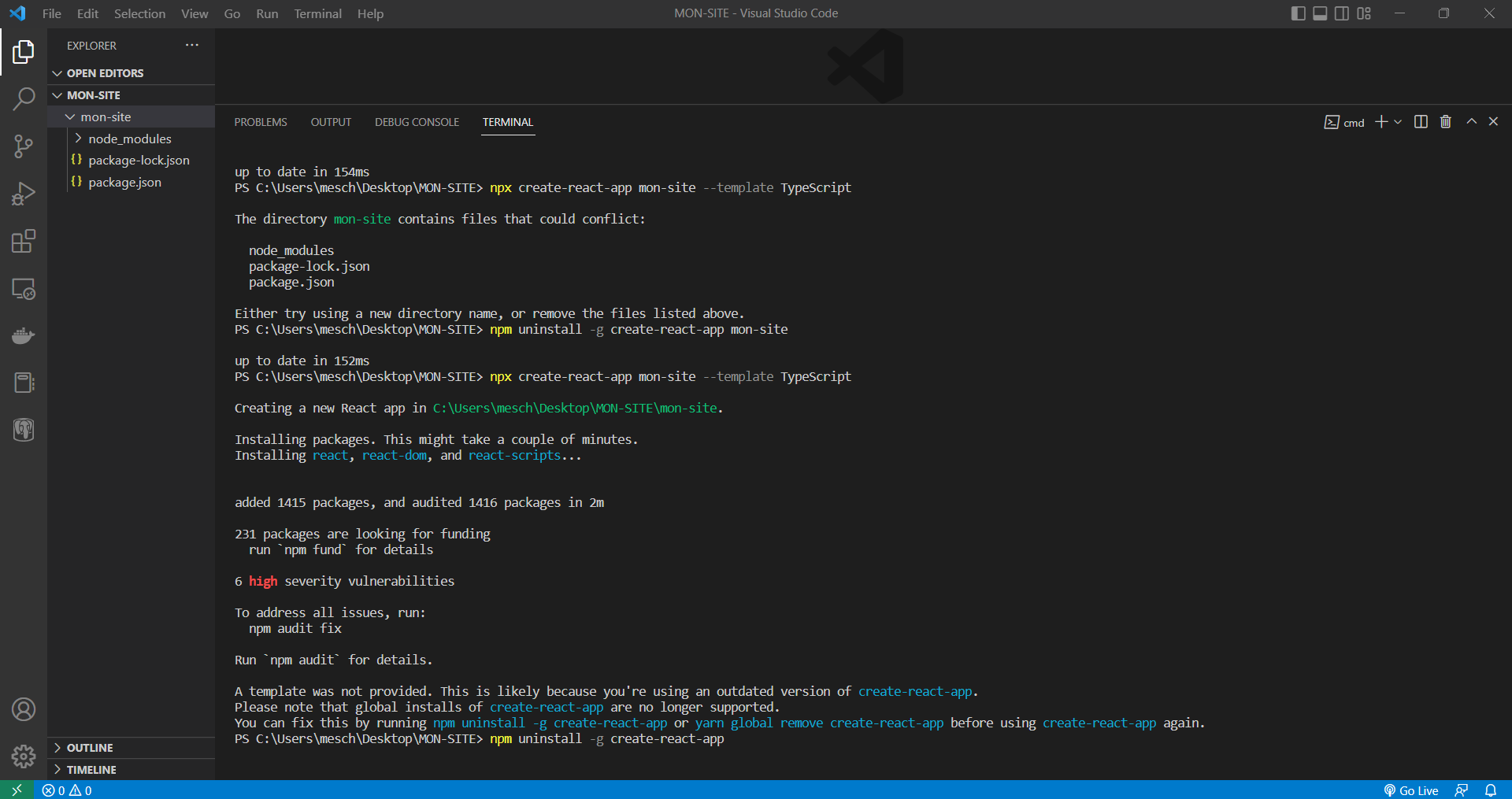Viewport: 1512px width, 799px height.
Task: Open the Selection menu
Action: 139,13
